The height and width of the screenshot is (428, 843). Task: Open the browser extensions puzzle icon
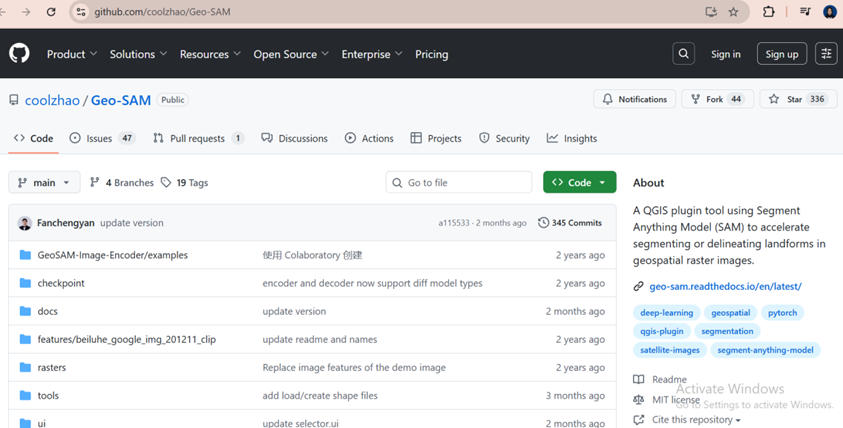(769, 12)
